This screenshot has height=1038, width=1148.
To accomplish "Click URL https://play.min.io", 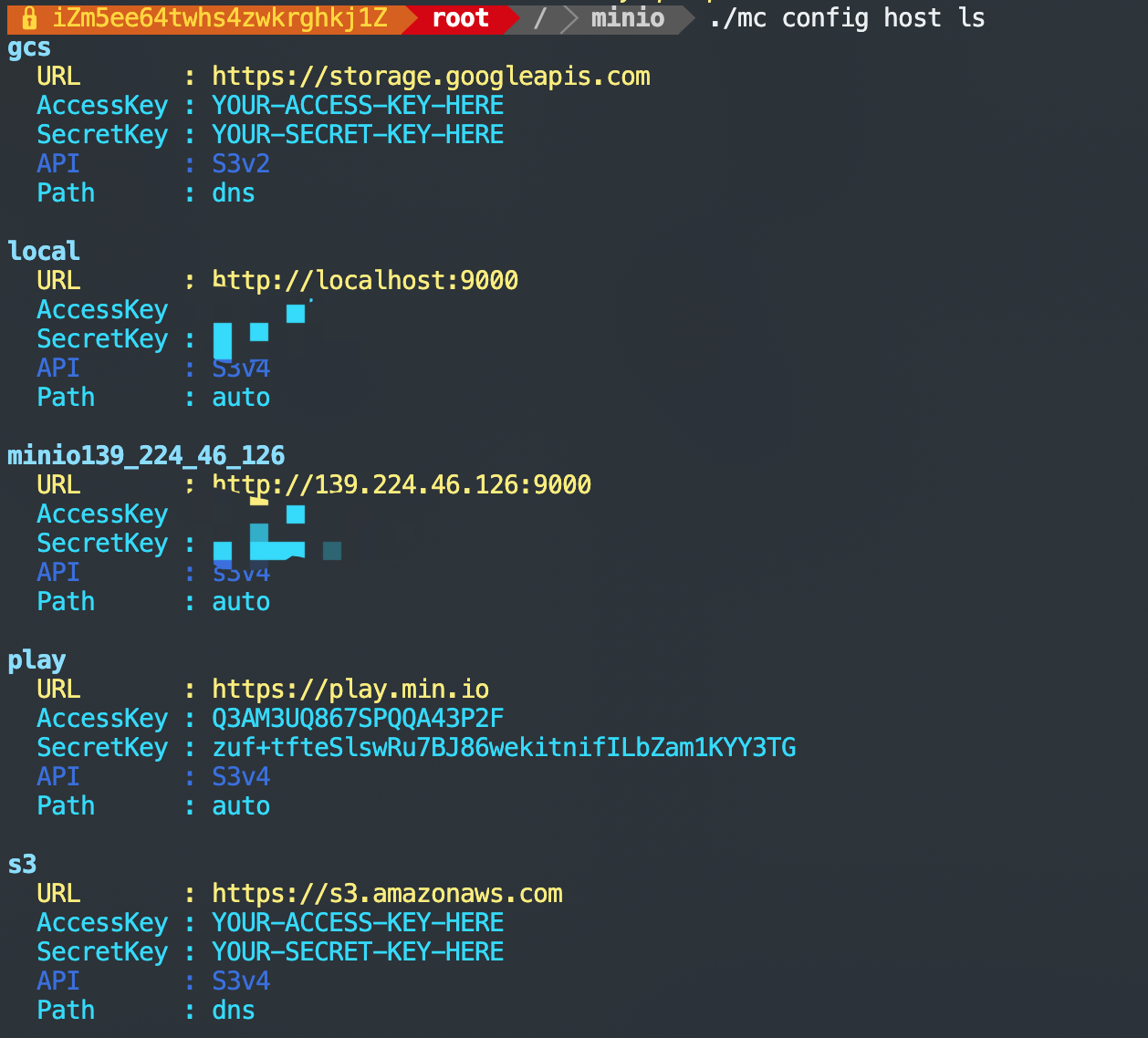I will [x=350, y=689].
